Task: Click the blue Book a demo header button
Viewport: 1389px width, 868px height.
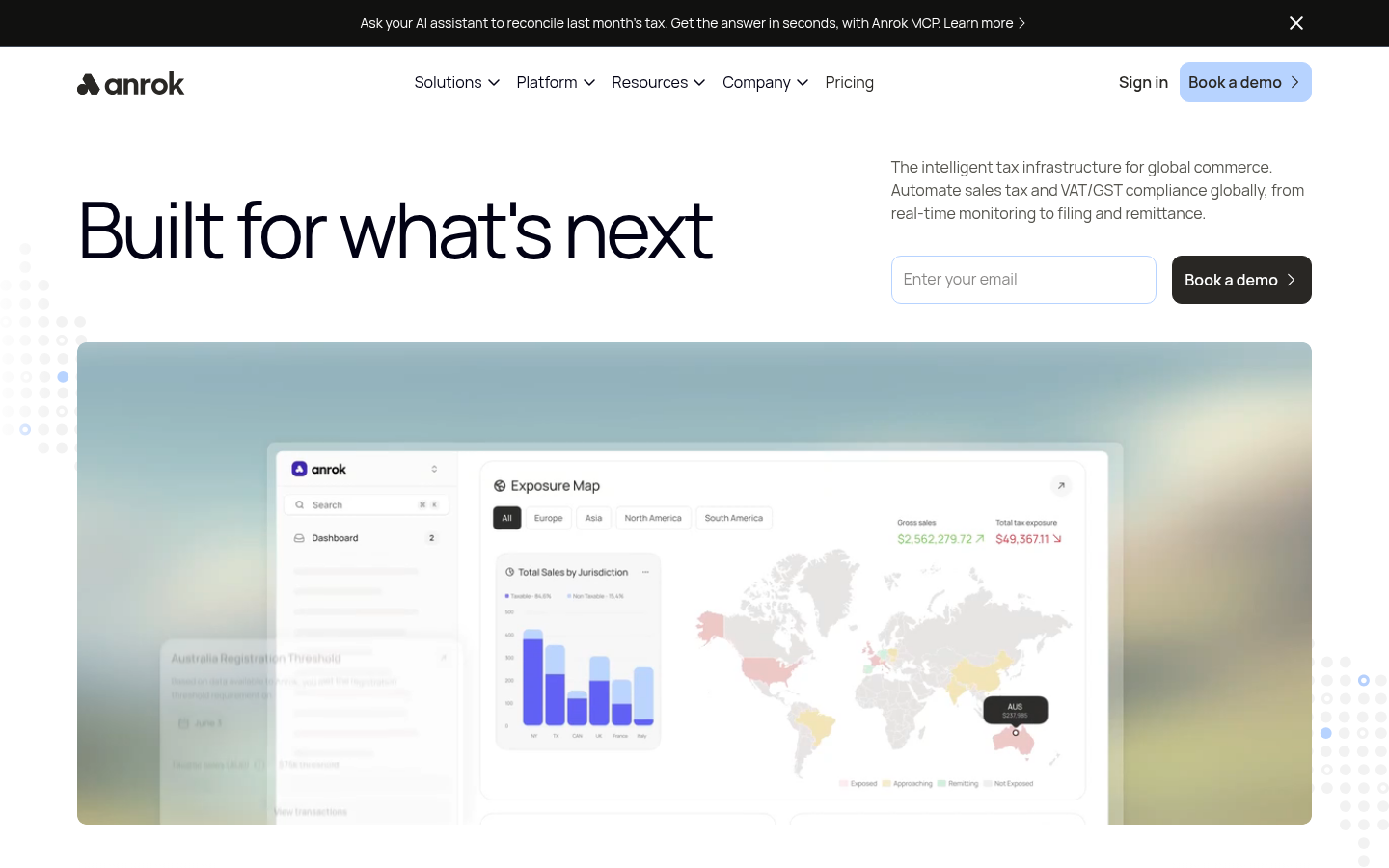Action: (1245, 82)
